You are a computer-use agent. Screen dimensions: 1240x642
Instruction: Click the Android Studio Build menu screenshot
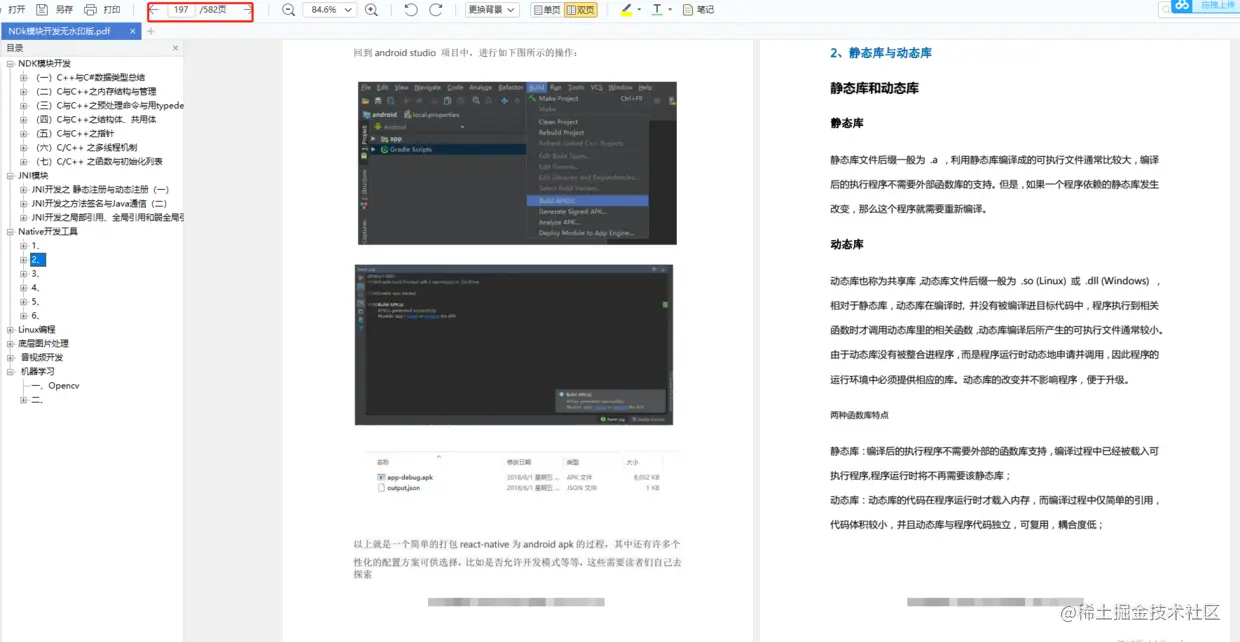pos(517,163)
